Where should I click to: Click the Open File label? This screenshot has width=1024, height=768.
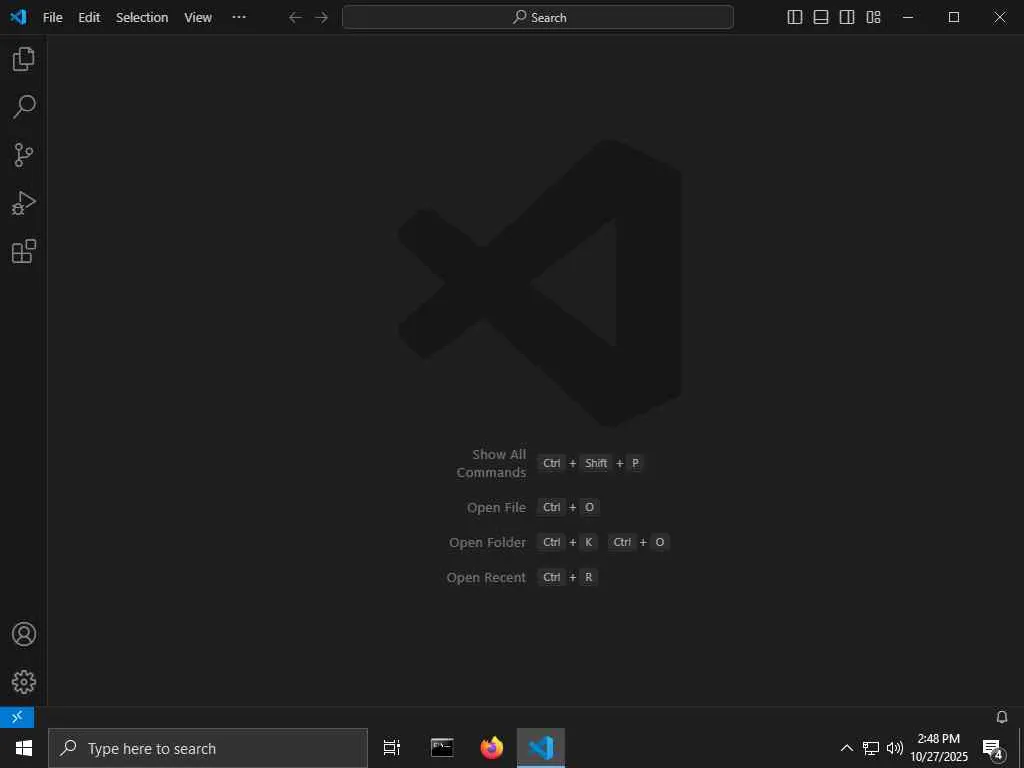point(496,507)
